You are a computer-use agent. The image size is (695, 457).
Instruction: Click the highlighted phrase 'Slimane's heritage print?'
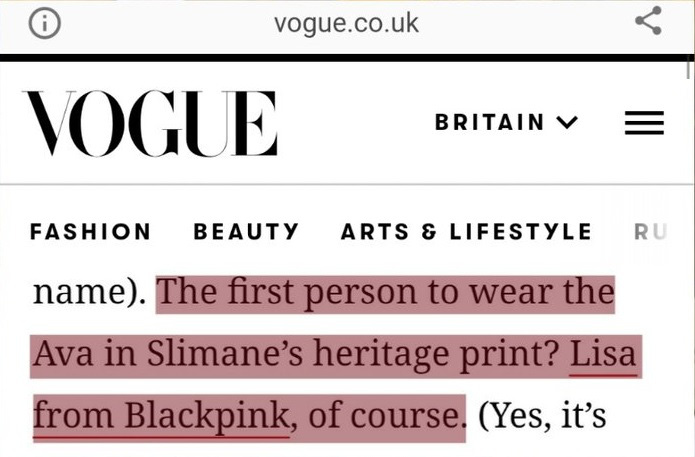[355, 354]
